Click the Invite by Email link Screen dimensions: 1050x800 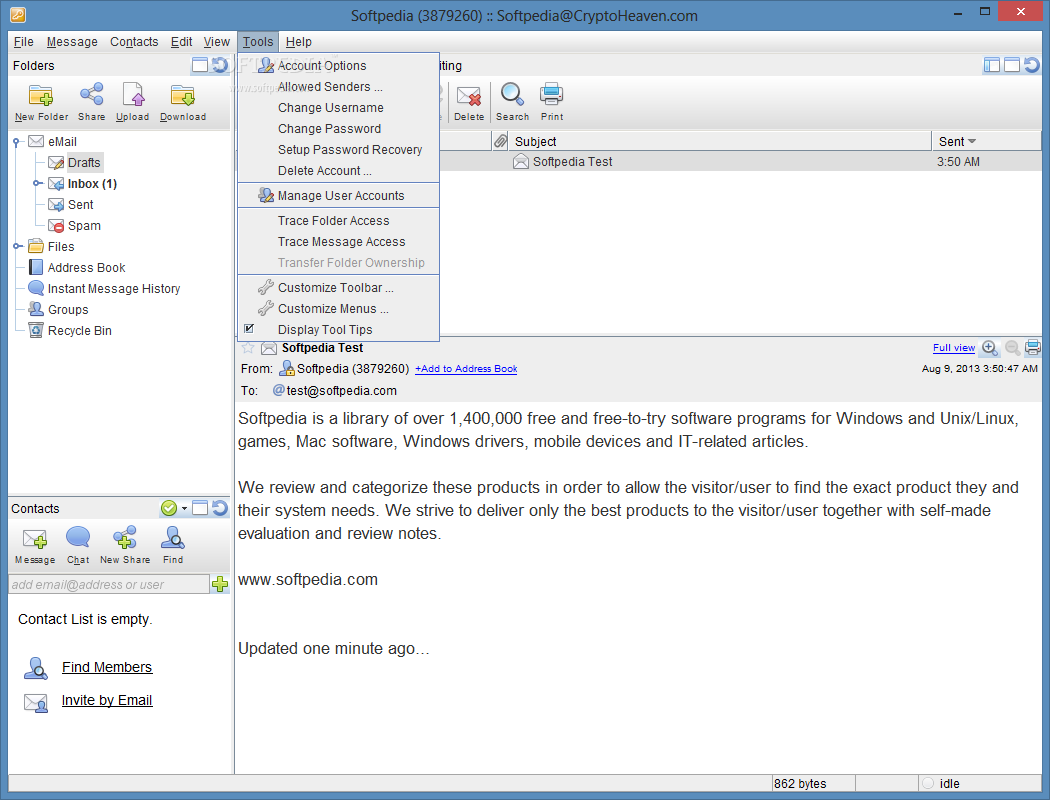[107, 700]
